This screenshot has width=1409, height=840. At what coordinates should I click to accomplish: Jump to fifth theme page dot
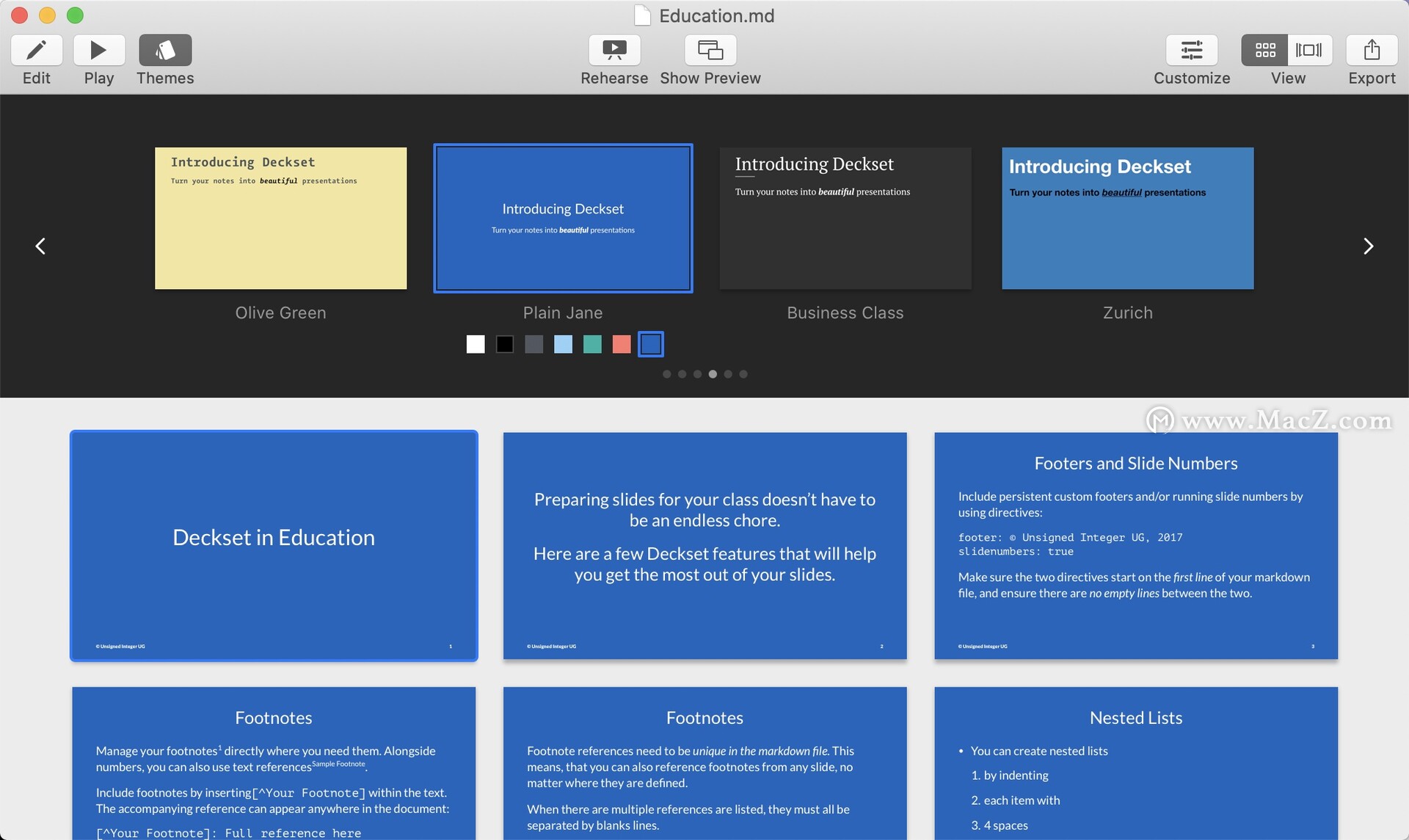point(728,374)
